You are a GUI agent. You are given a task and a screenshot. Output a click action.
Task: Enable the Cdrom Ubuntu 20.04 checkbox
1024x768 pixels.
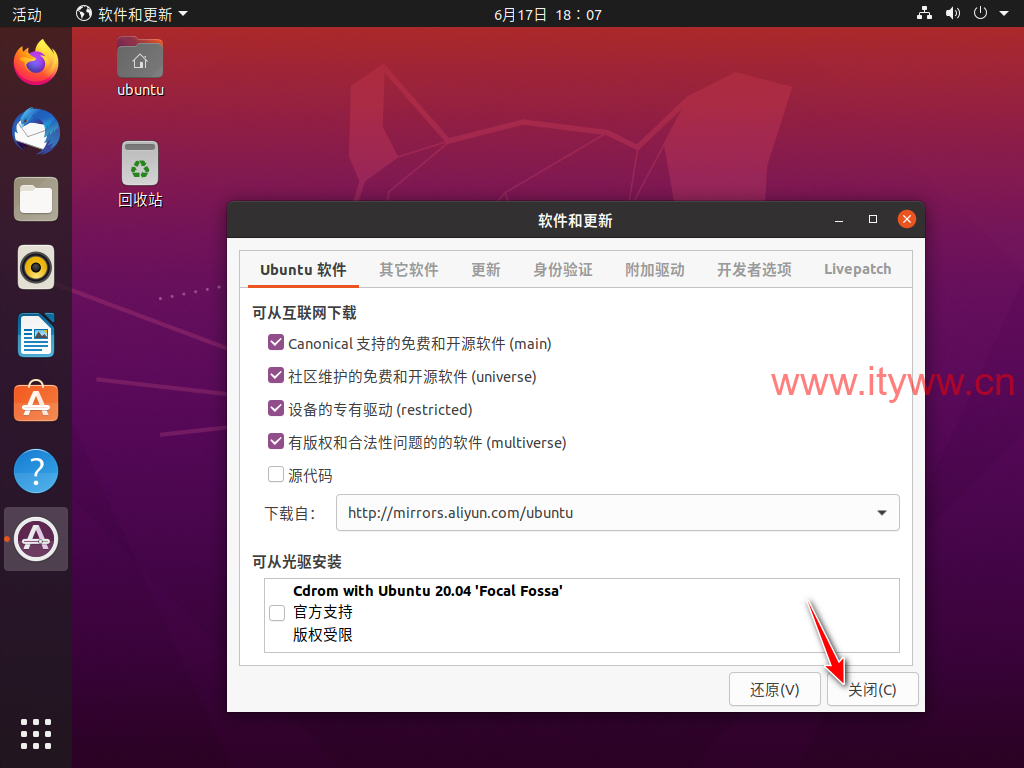tap(277, 613)
